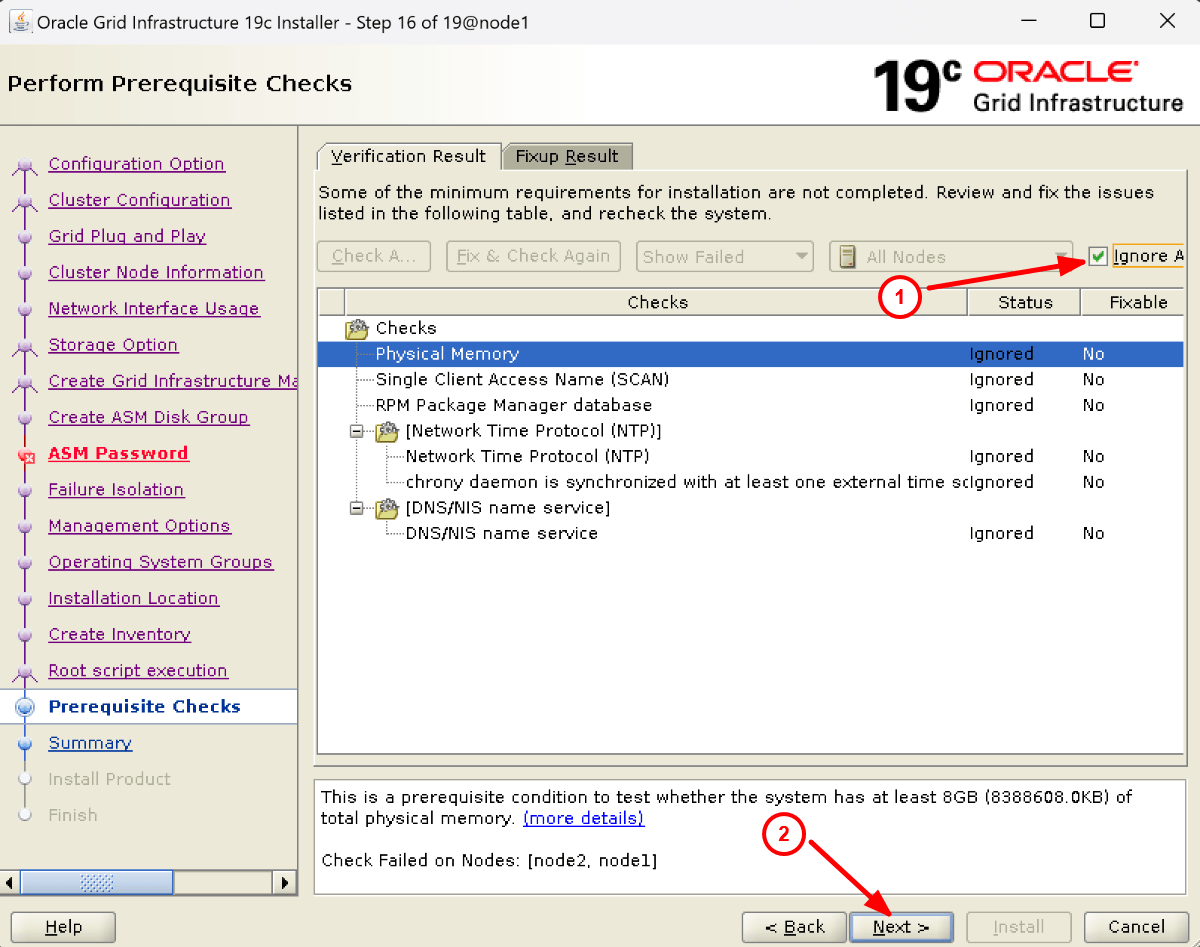Switch to the Verification Result tab
1200x947 pixels.
click(x=408, y=156)
